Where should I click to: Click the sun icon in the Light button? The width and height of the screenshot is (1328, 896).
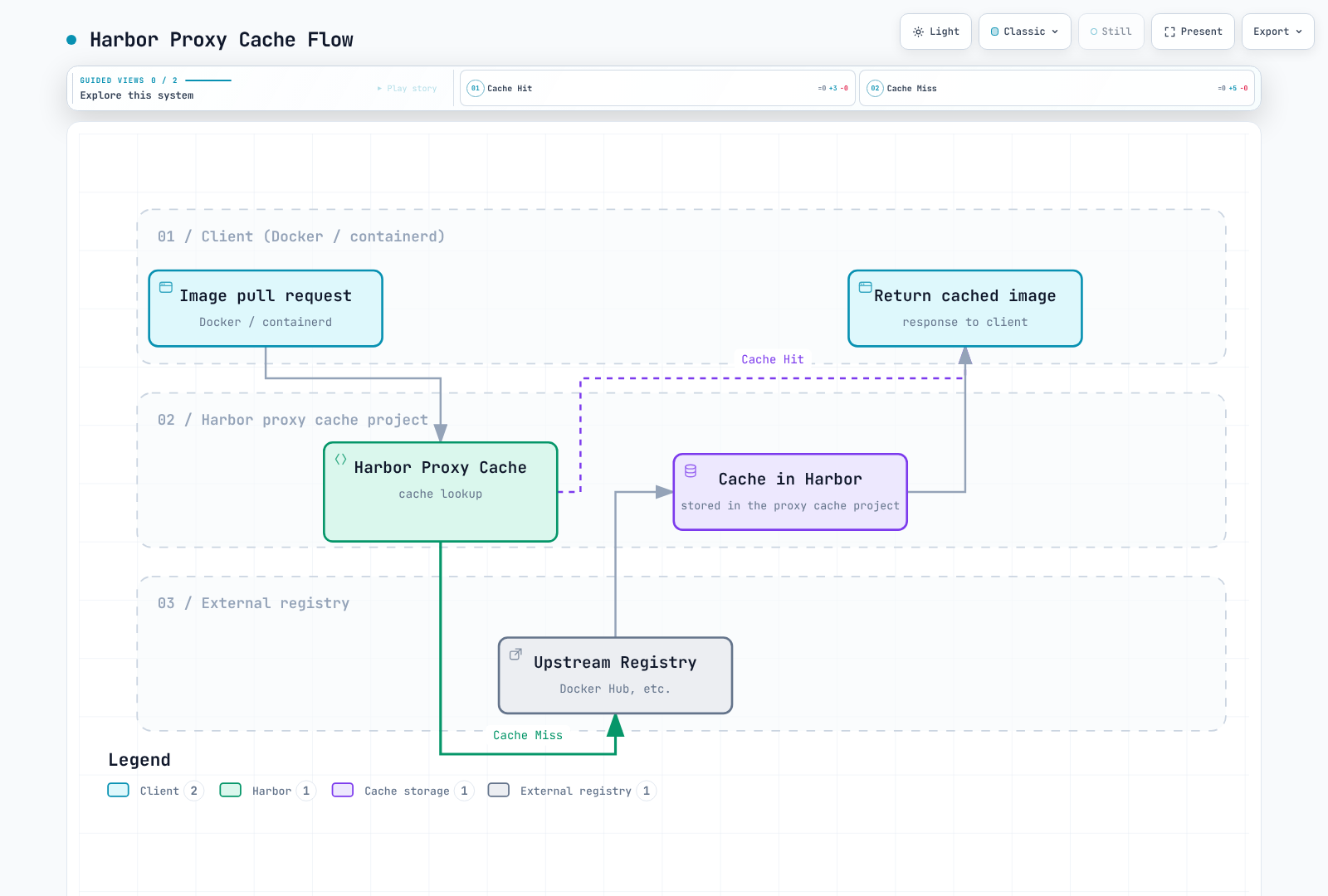pos(918,32)
